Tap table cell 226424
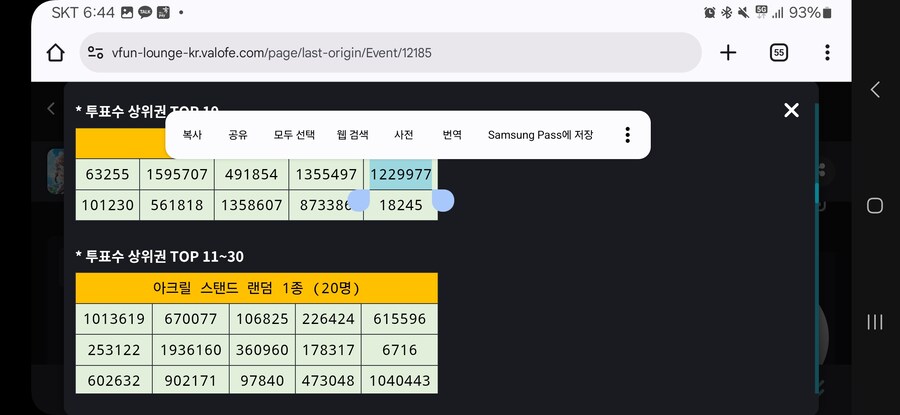 [x=328, y=319]
